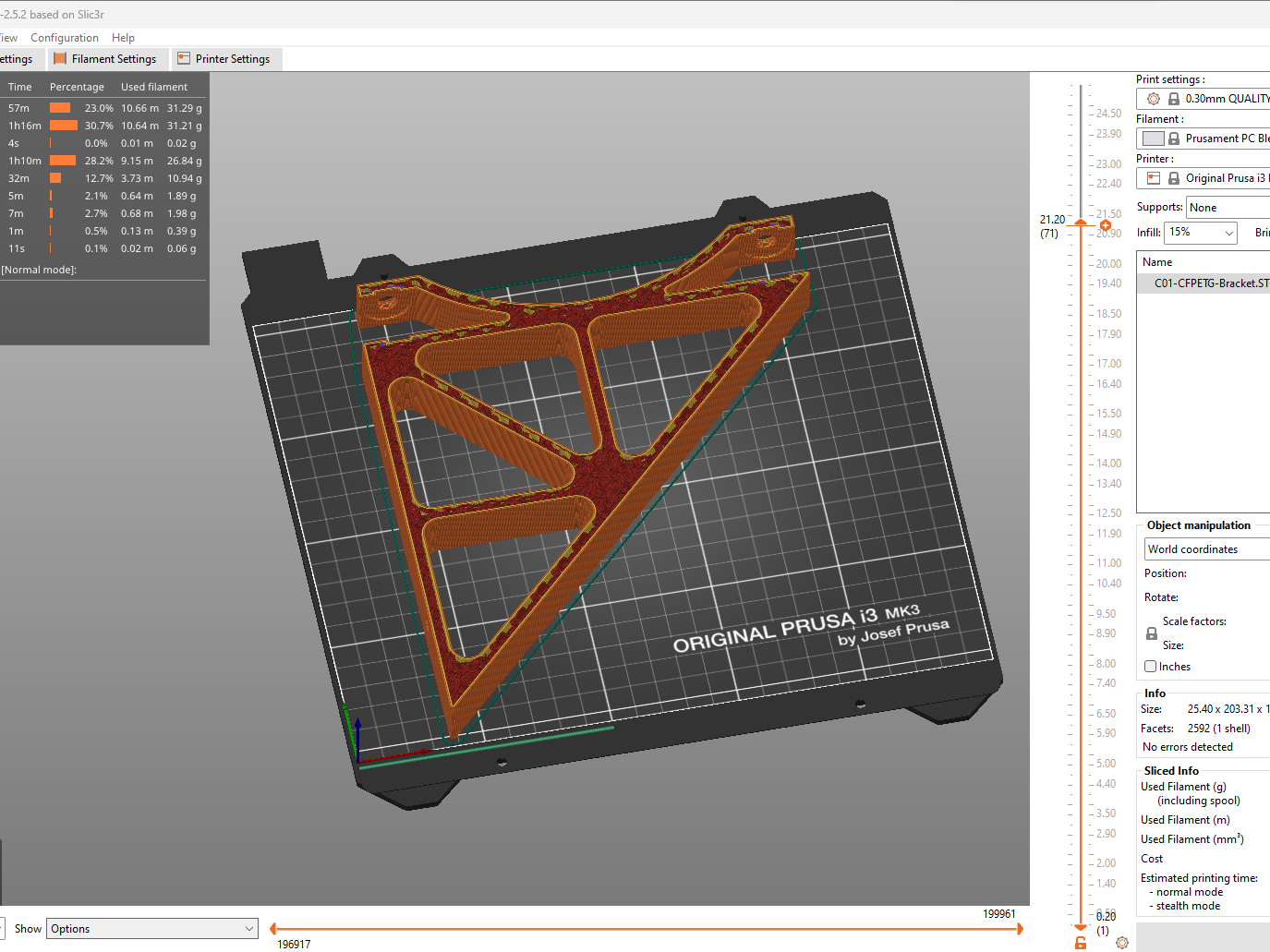Switch to the Filament Settings tab
This screenshot has width=1270, height=952.
point(105,59)
